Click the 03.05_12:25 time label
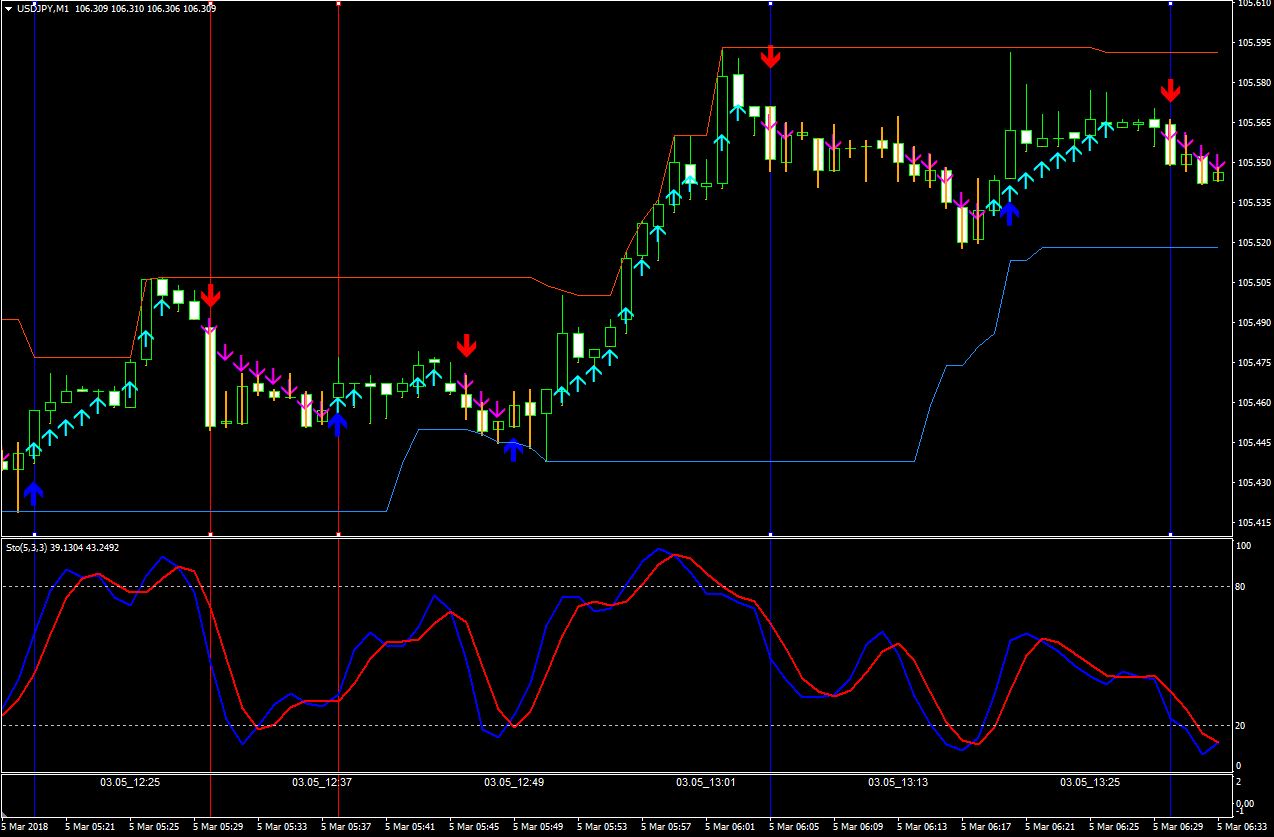This screenshot has width=1274, height=837. (x=130, y=782)
